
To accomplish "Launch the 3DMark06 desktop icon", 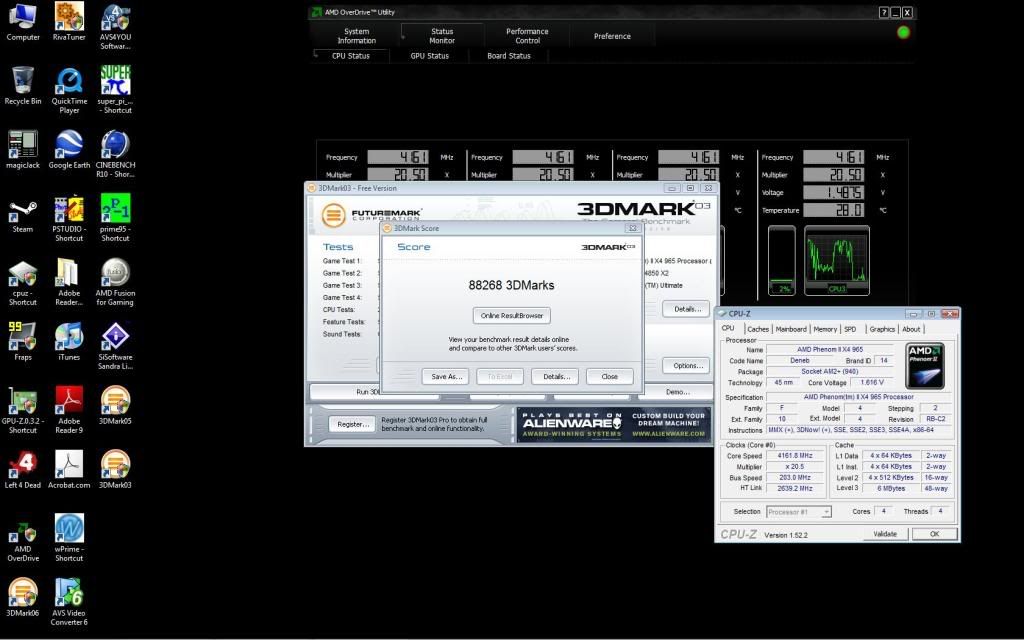I will tap(23, 598).
